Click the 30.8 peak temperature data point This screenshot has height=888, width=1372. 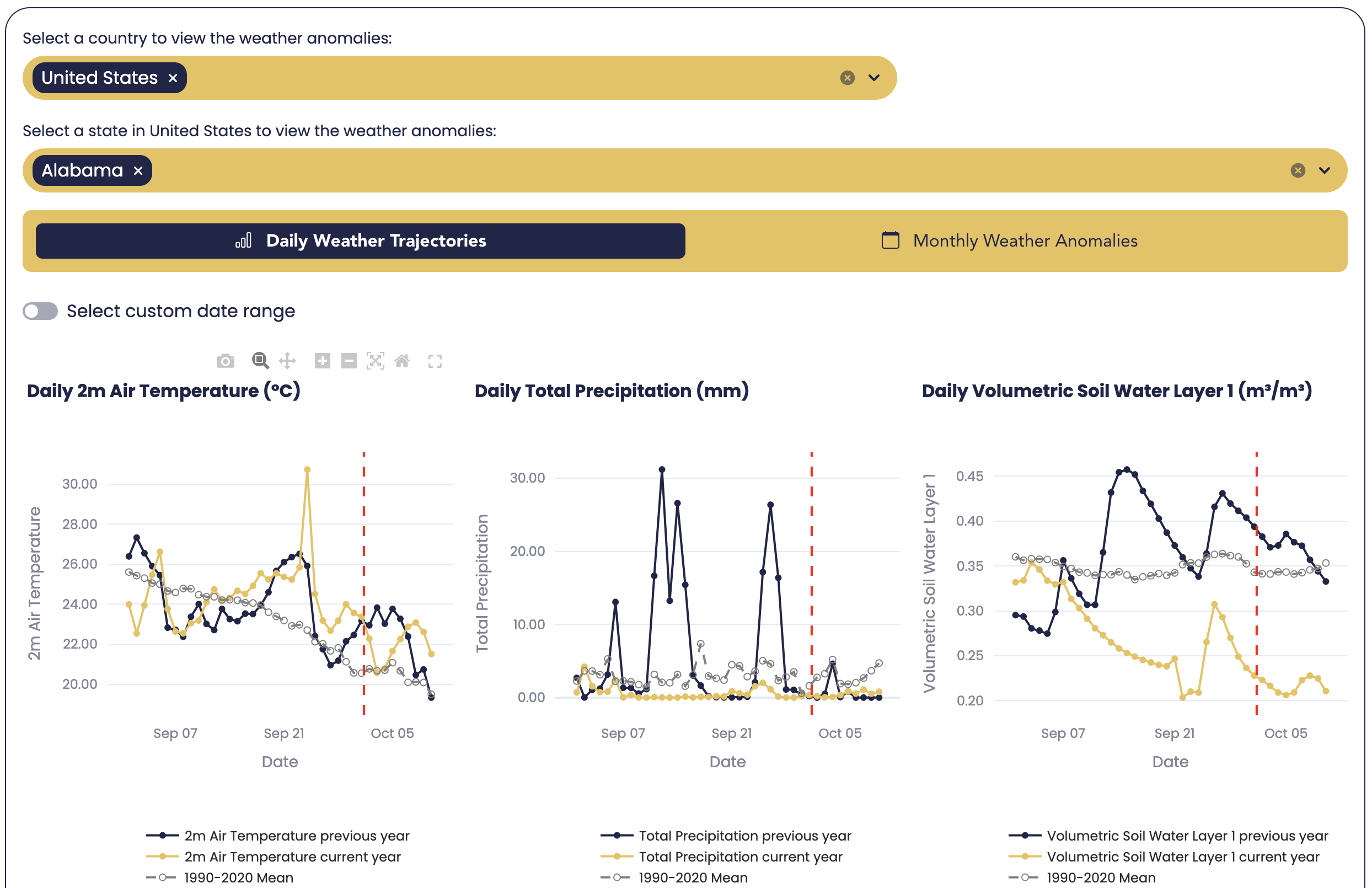[x=307, y=470]
